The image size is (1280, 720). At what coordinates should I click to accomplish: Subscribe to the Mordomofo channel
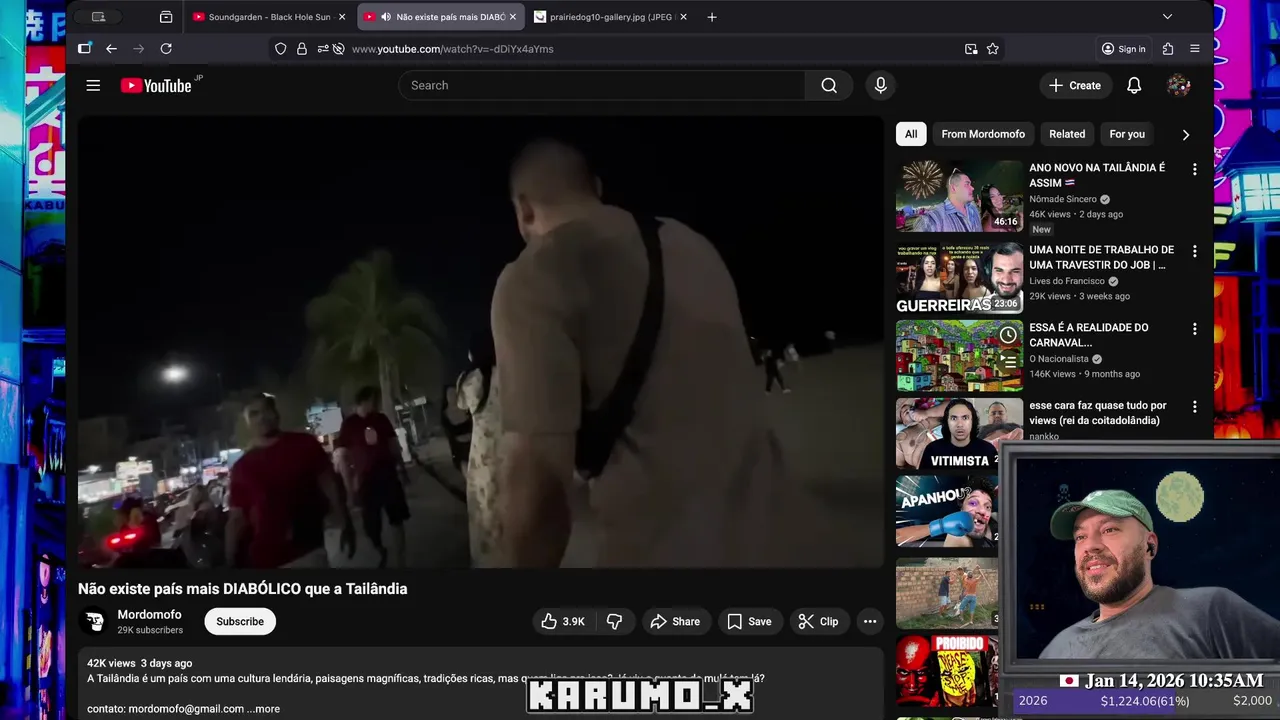pyautogui.click(x=240, y=621)
